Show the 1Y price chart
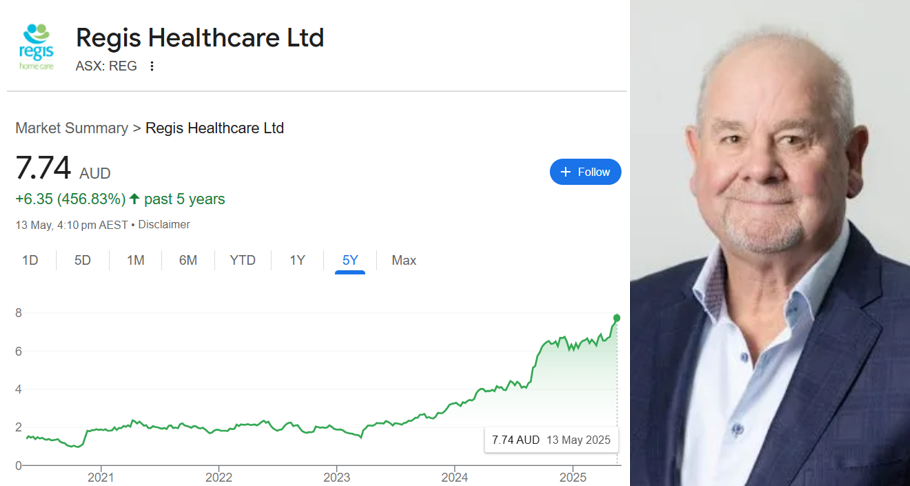 click(x=297, y=260)
